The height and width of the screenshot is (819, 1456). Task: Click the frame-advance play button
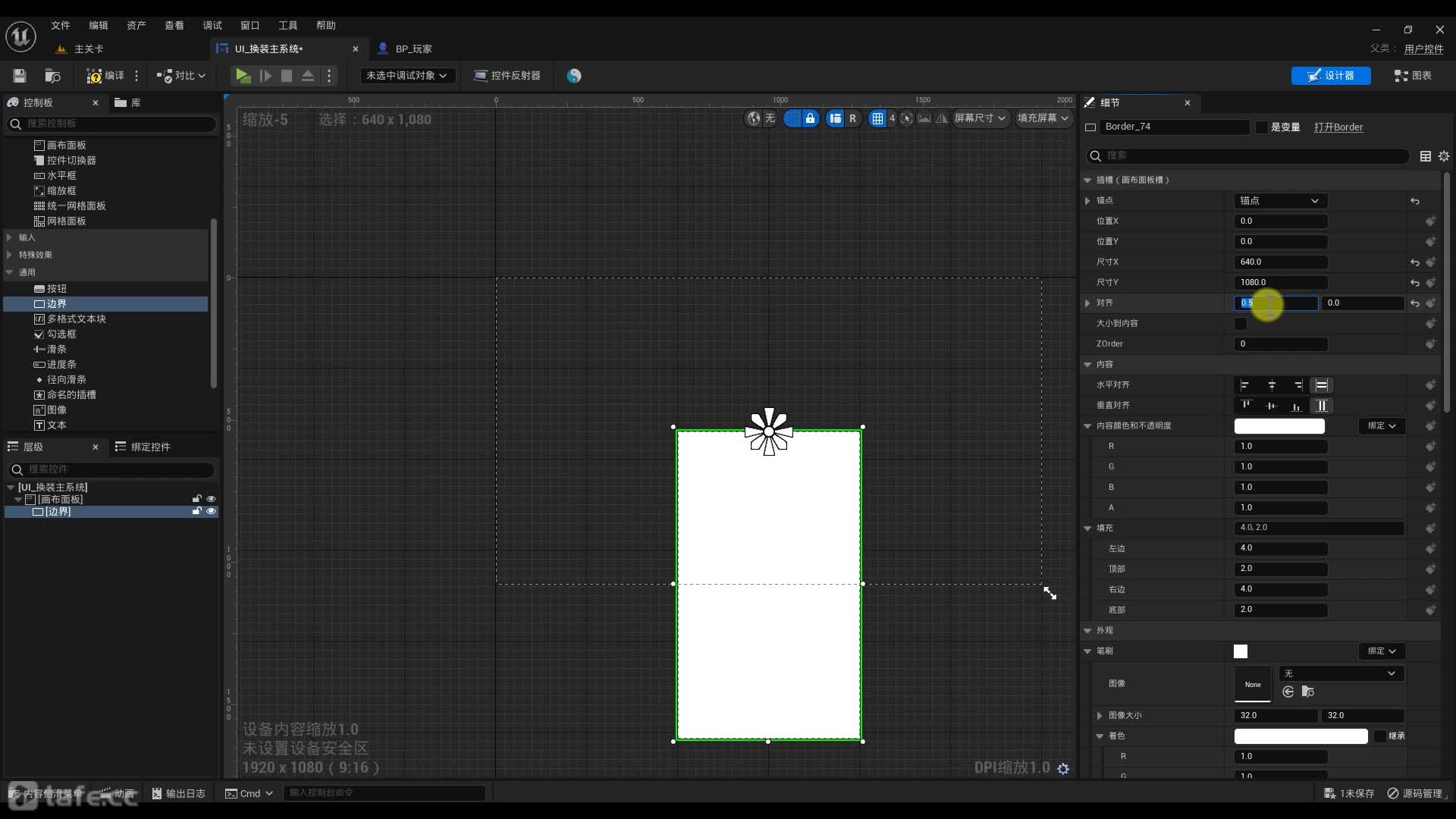[x=265, y=76]
